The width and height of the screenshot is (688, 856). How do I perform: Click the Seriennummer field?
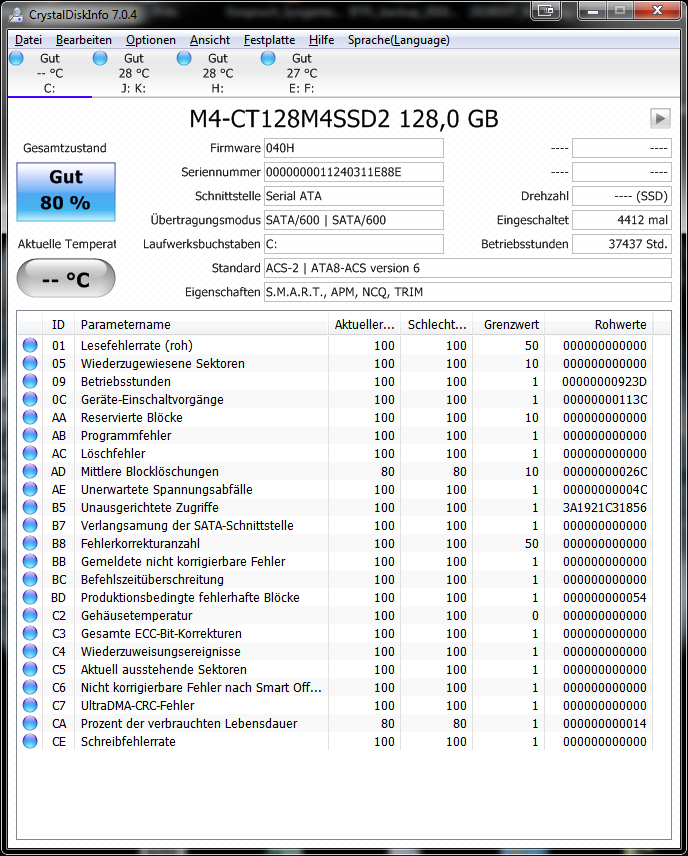[354, 172]
